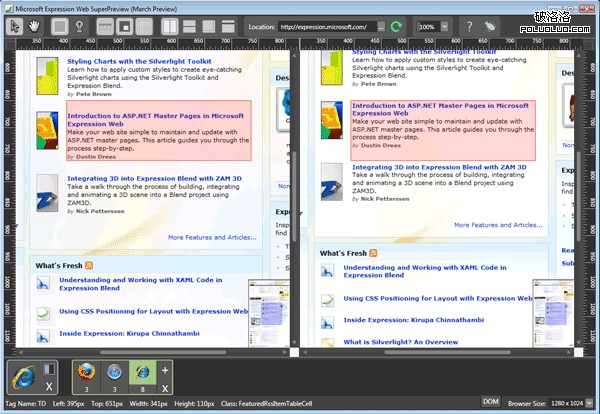This screenshot has height=414, width=600.
Task: Select the arrow selection mode tool
Action: (17, 27)
